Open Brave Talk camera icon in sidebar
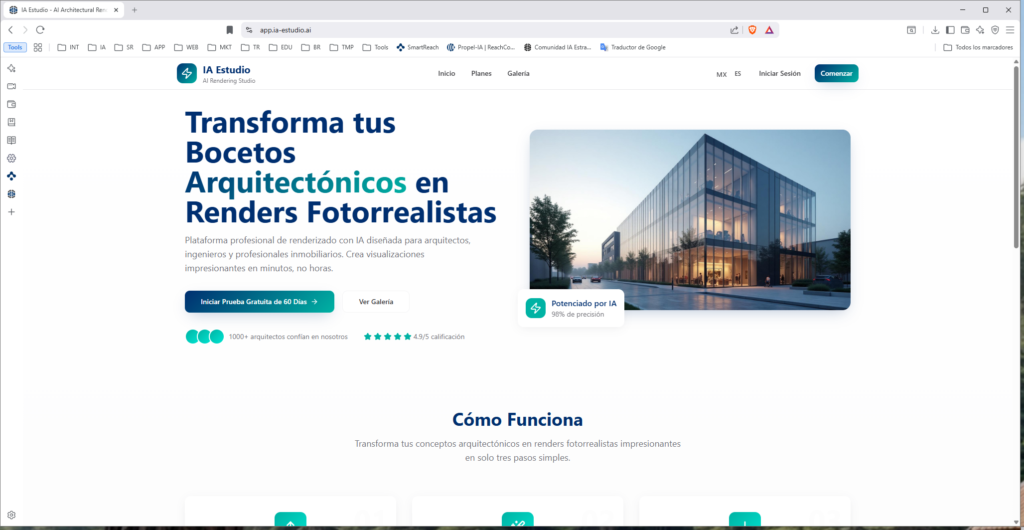The height and width of the screenshot is (530, 1024). coord(12,86)
